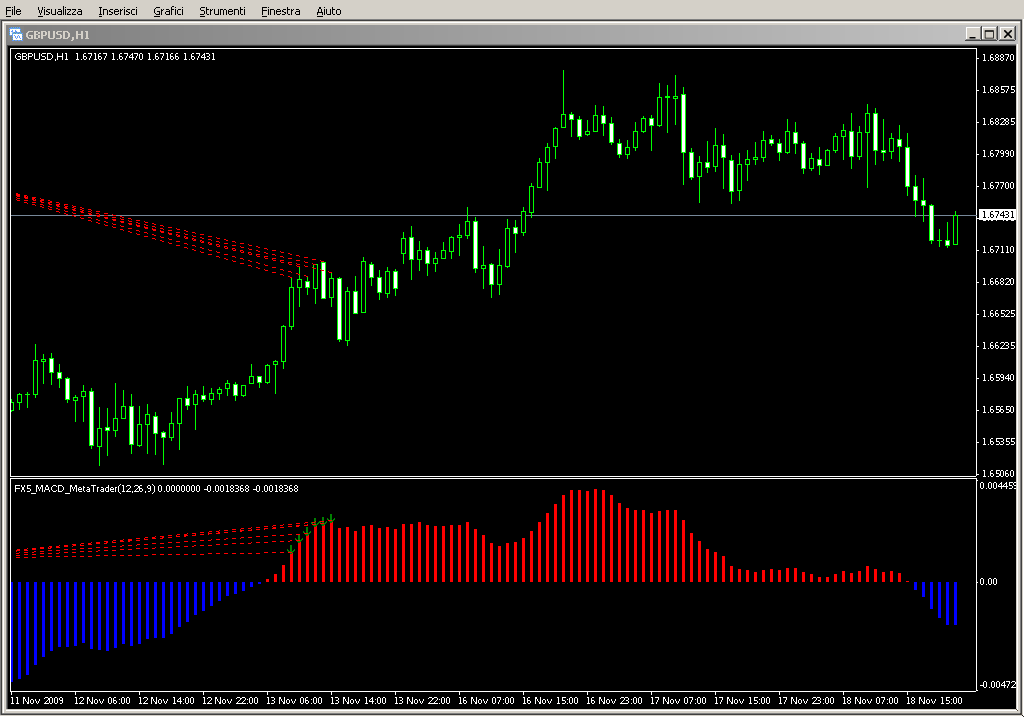This screenshot has width=1024, height=717.
Task: Click the GBPUSD,H1 window title text
Action: [57, 35]
